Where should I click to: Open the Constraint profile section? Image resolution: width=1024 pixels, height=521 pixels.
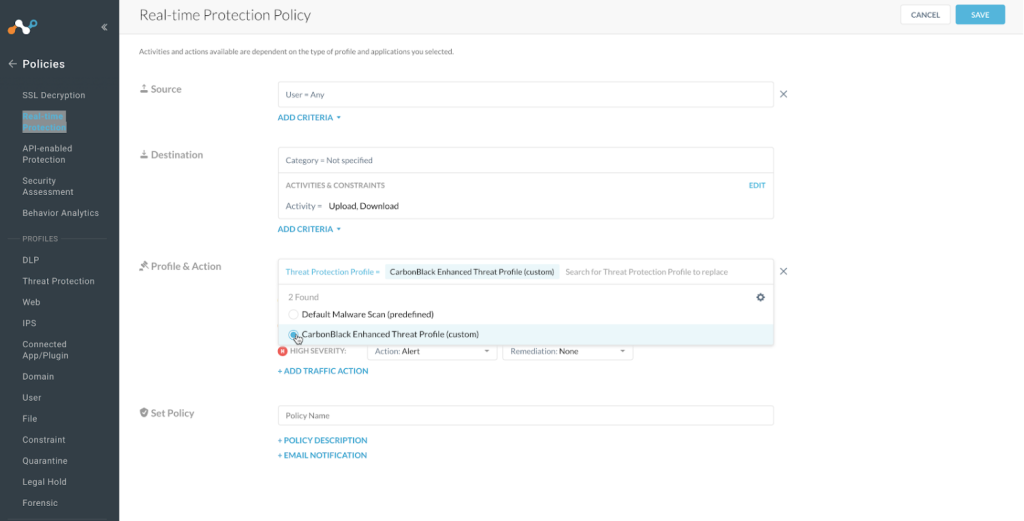44,440
